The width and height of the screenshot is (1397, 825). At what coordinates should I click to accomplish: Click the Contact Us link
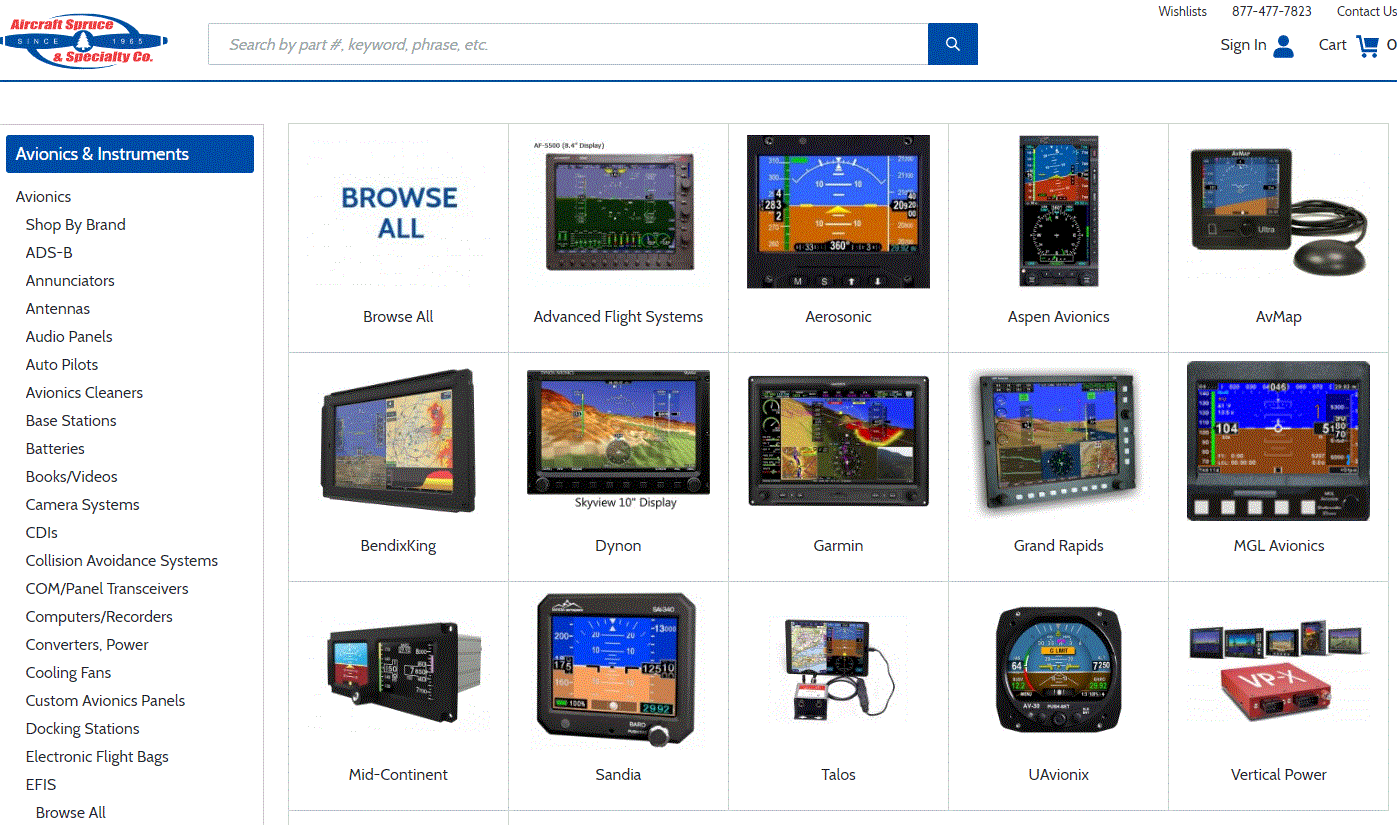1366,12
